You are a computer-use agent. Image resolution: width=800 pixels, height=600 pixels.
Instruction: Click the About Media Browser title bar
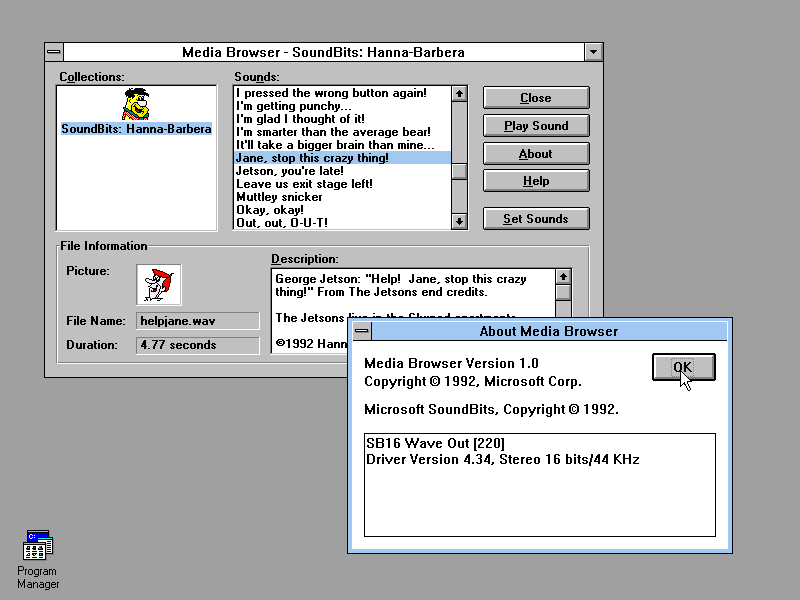548,331
